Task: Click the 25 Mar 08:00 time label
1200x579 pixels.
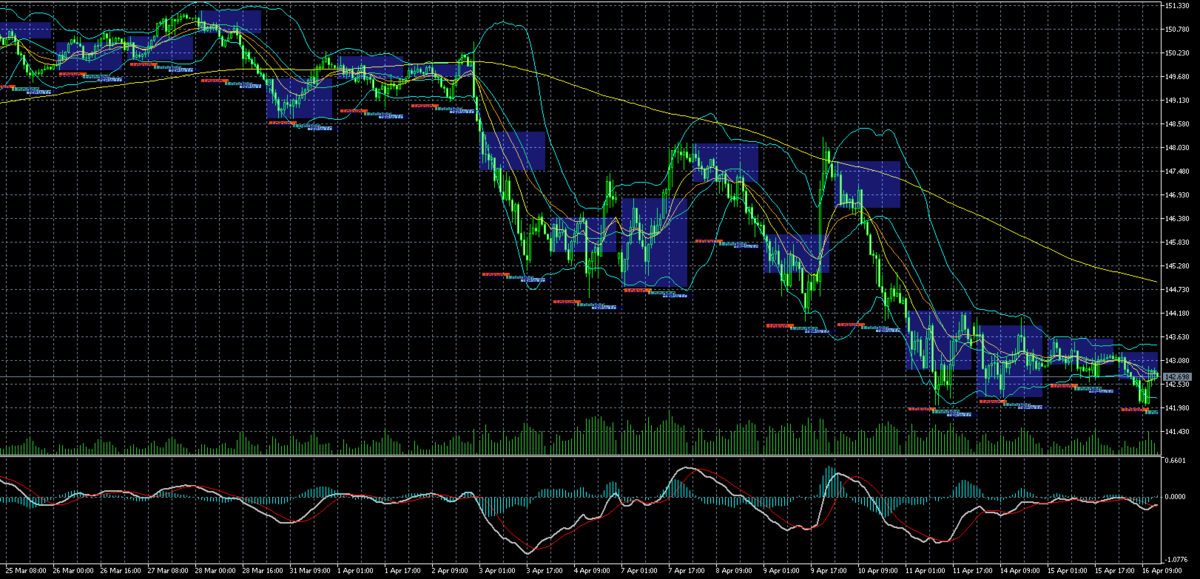Action: tap(25, 570)
